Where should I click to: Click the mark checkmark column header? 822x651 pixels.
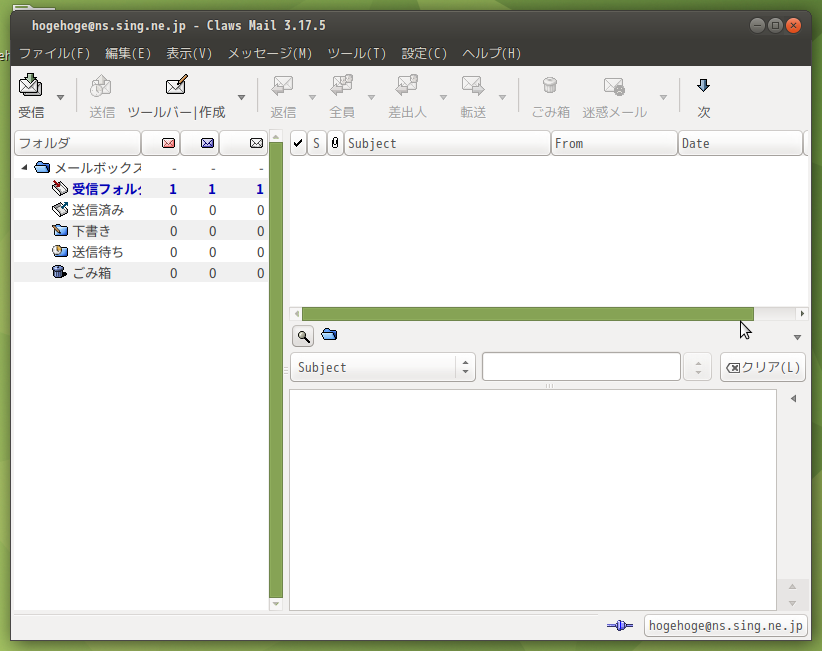[x=298, y=143]
